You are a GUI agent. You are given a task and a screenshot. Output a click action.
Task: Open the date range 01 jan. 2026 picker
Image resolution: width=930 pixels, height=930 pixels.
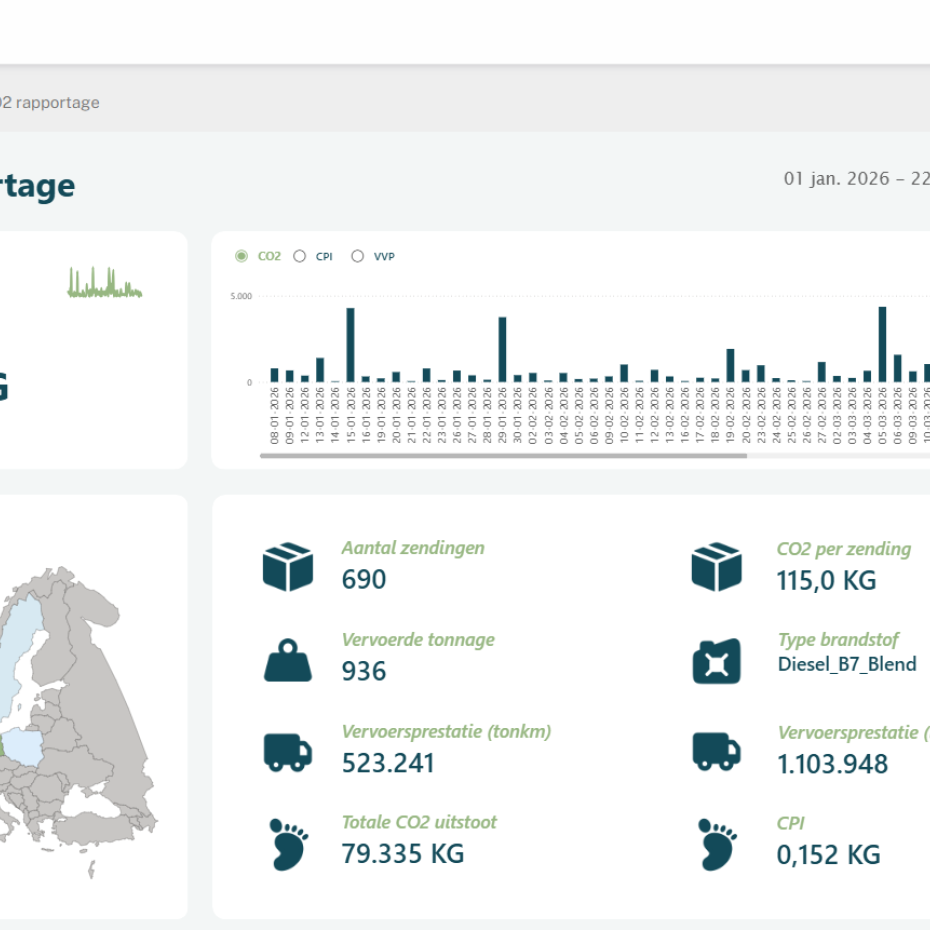pos(856,179)
